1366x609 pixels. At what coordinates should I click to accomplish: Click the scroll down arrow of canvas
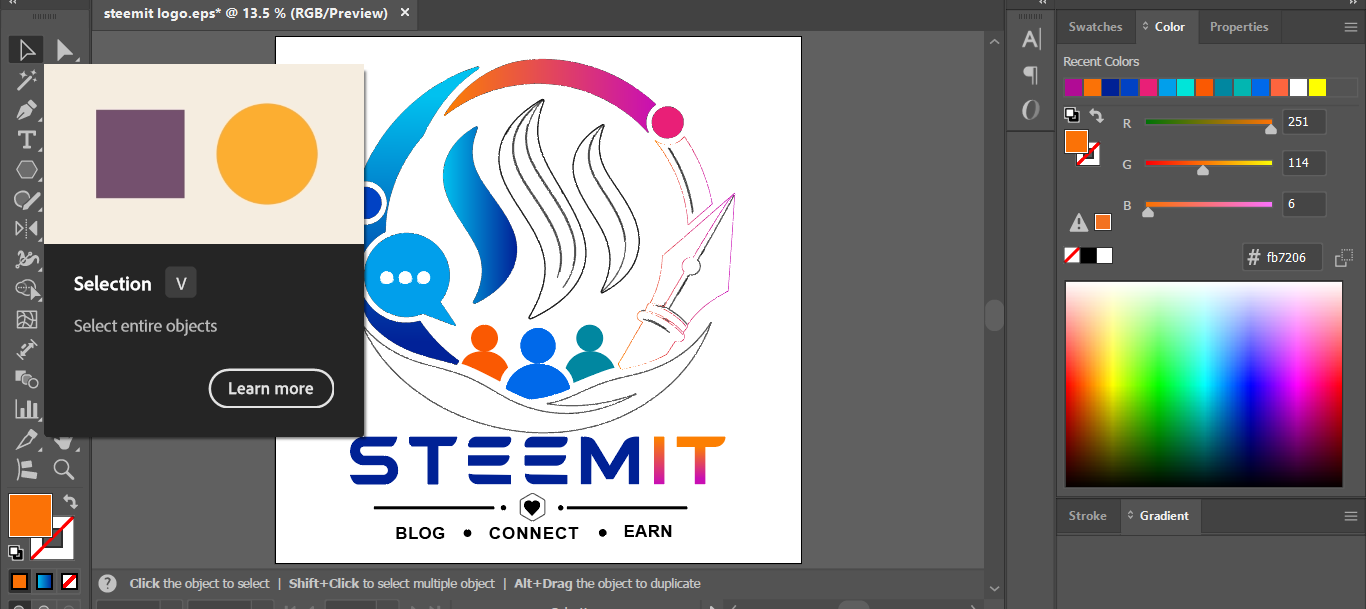pos(994,588)
